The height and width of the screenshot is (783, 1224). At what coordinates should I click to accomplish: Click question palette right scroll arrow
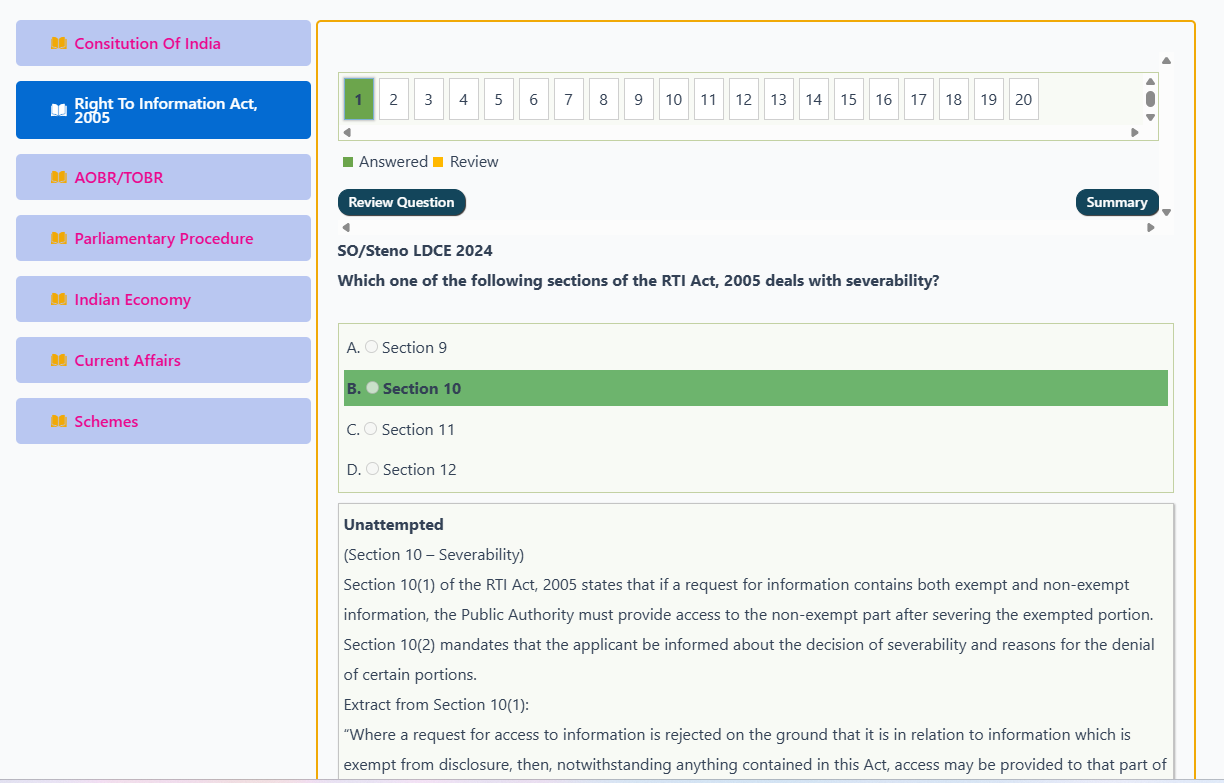[x=1134, y=132]
